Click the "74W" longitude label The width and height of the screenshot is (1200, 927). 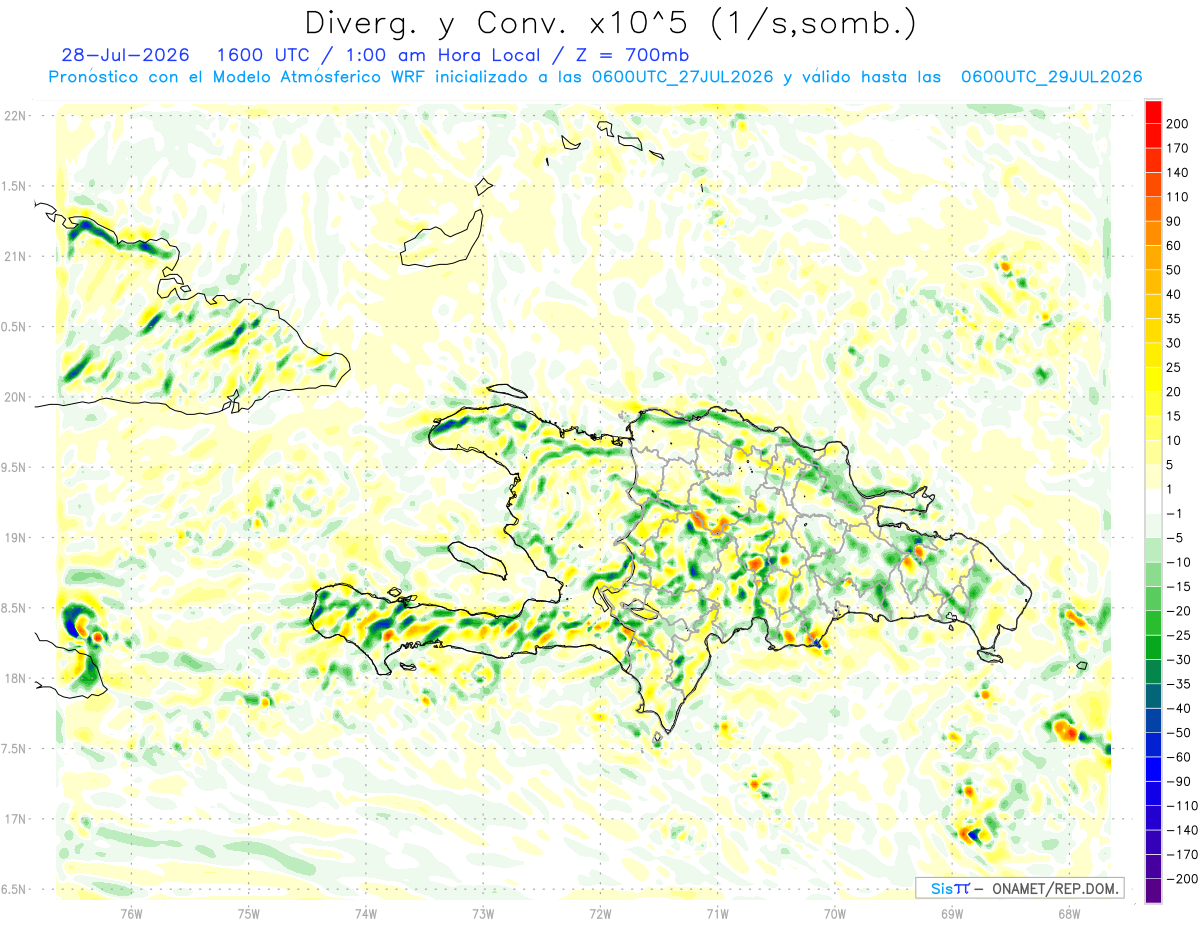click(x=366, y=912)
